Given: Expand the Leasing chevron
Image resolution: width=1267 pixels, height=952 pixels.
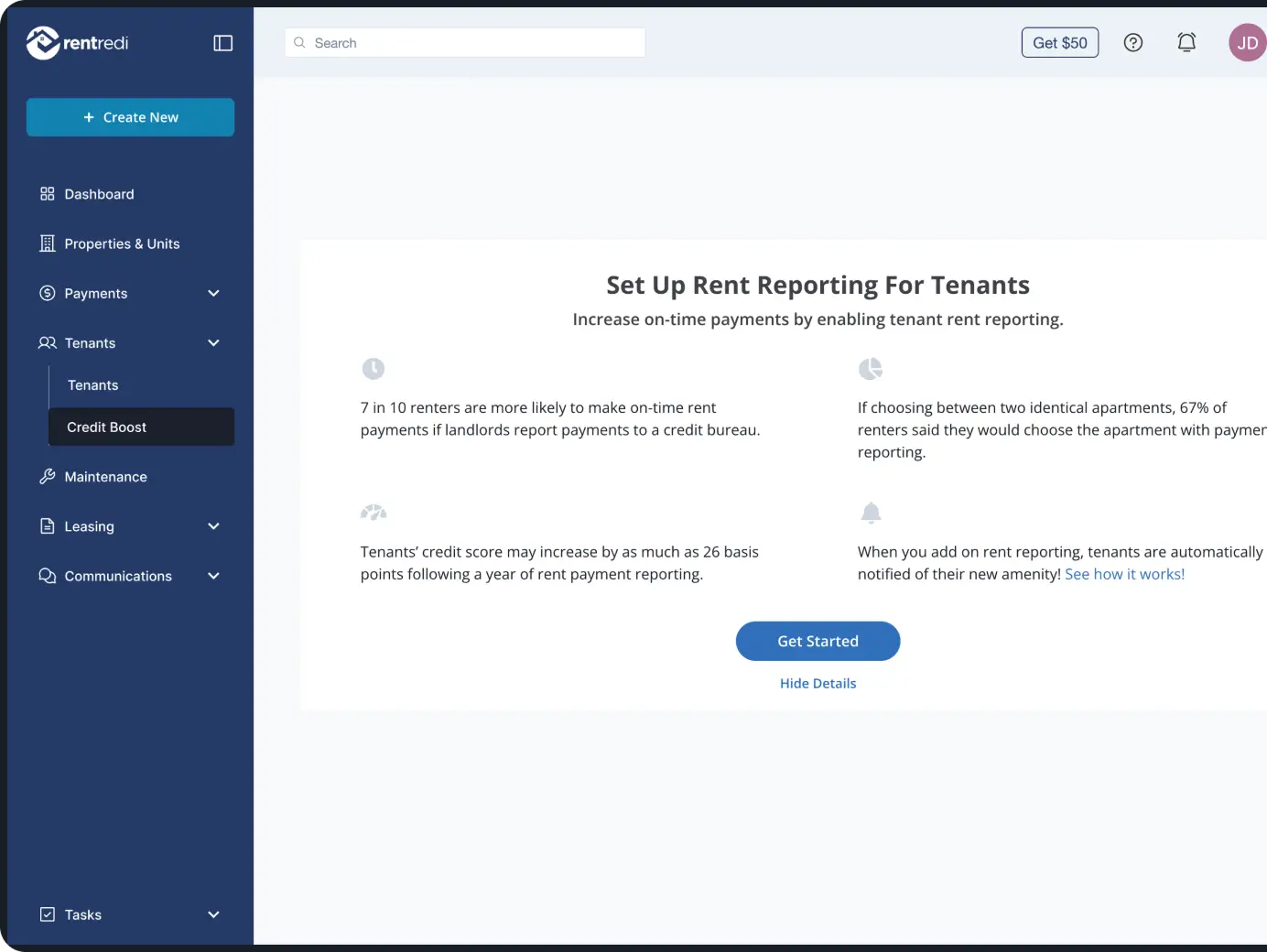Looking at the screenshot, I should pos(213,526).
